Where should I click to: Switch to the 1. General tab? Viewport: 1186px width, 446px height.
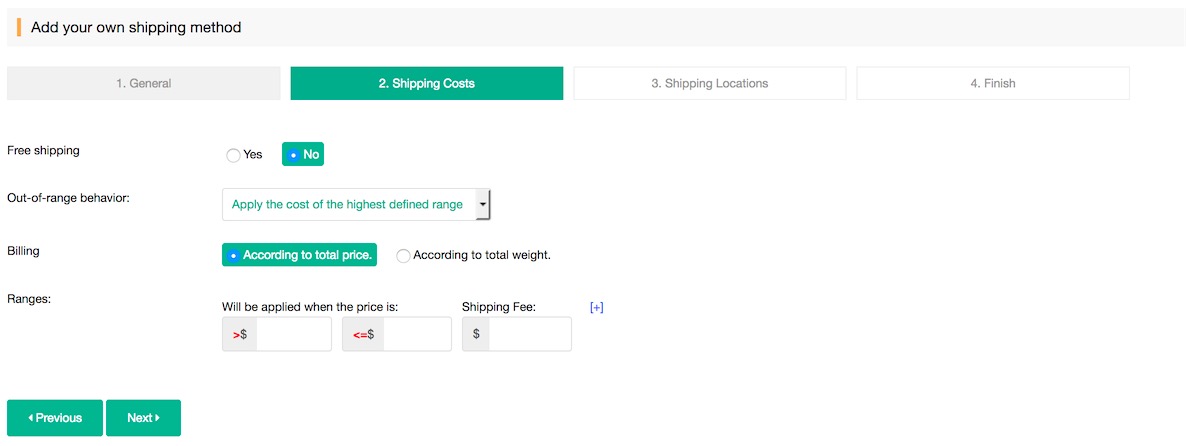pyautogui.click(x=143, y=84)
